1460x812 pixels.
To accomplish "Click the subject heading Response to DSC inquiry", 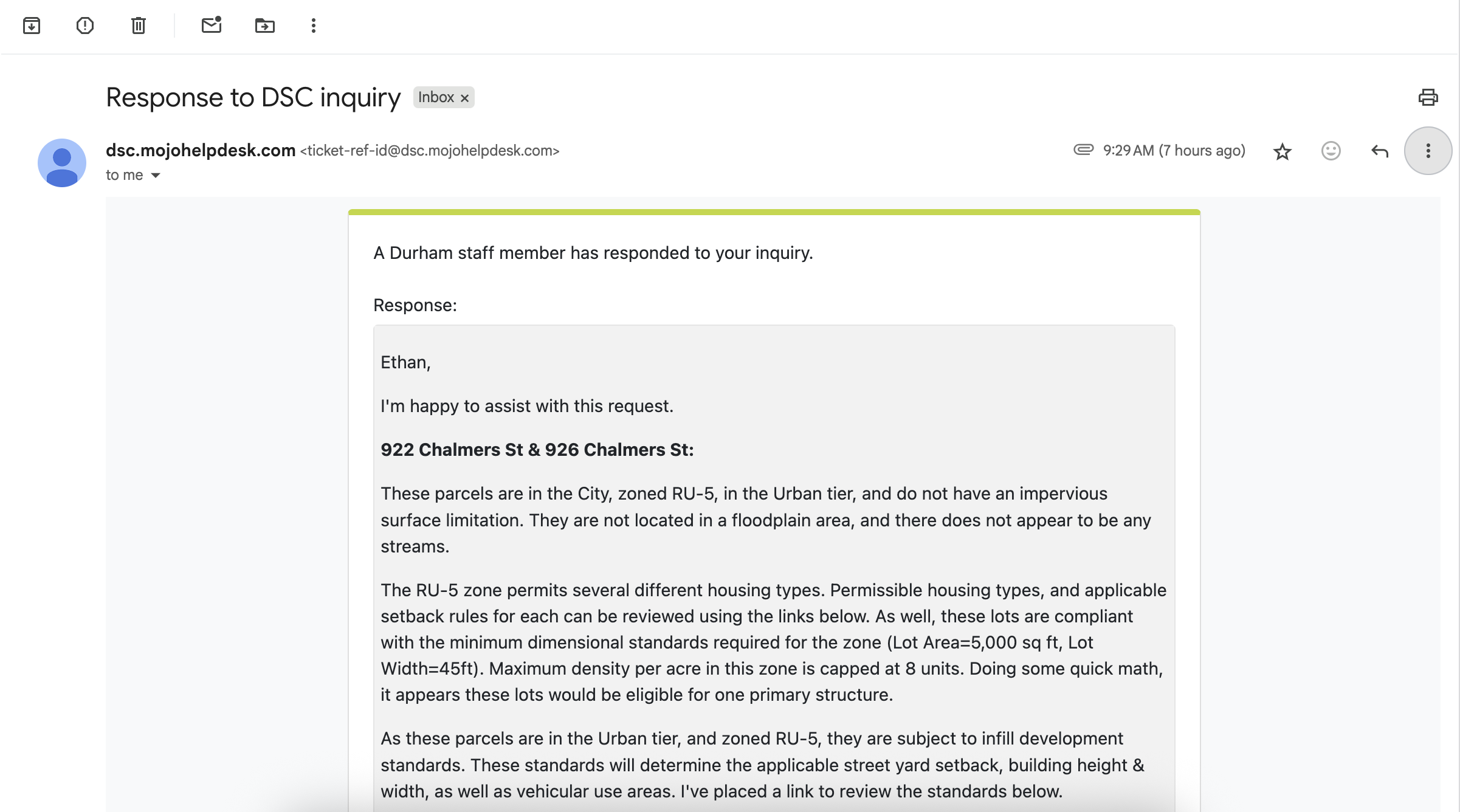I will tap(253, 97).
